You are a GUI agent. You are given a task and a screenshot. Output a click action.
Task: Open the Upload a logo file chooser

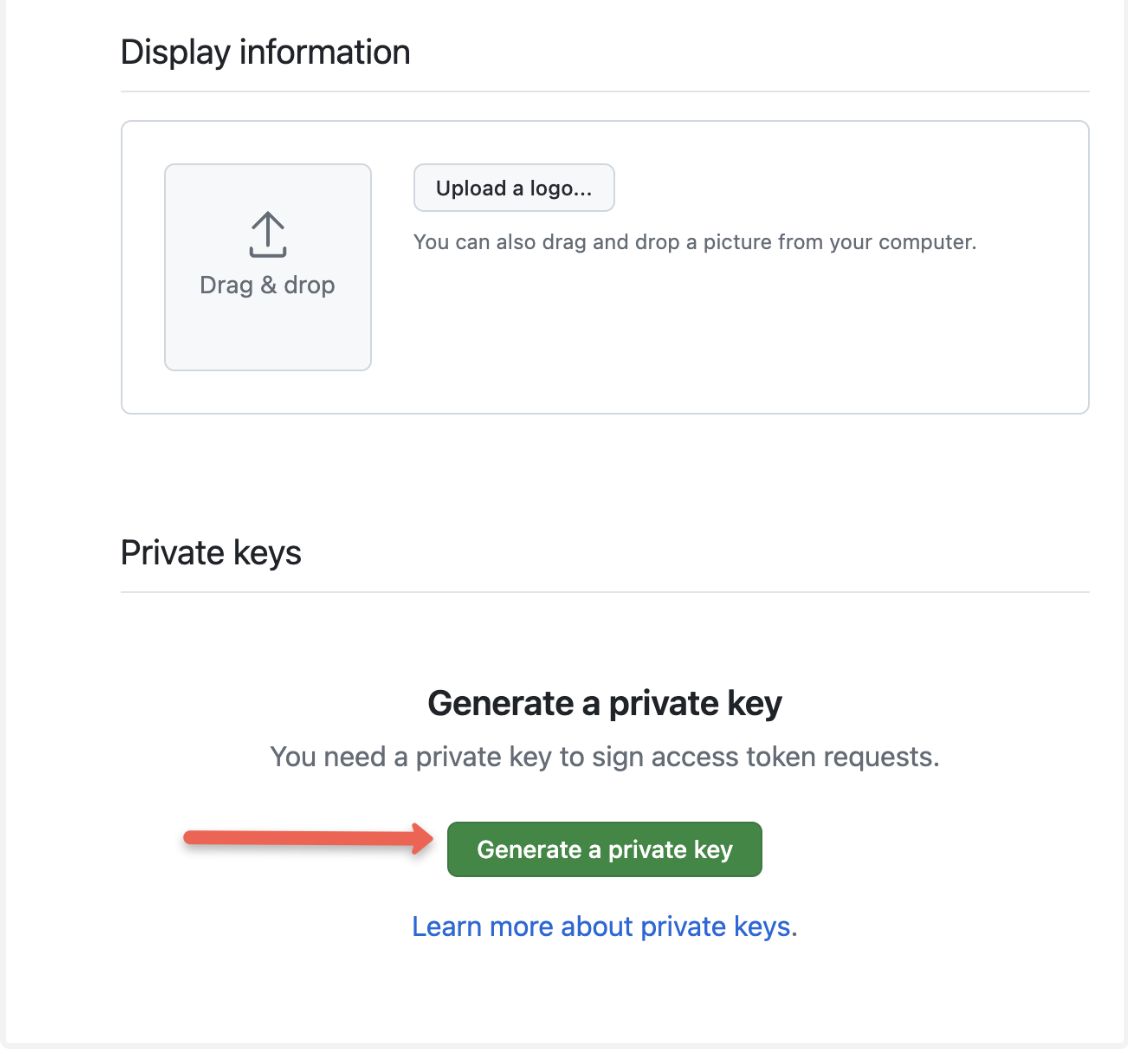(514, 188)
